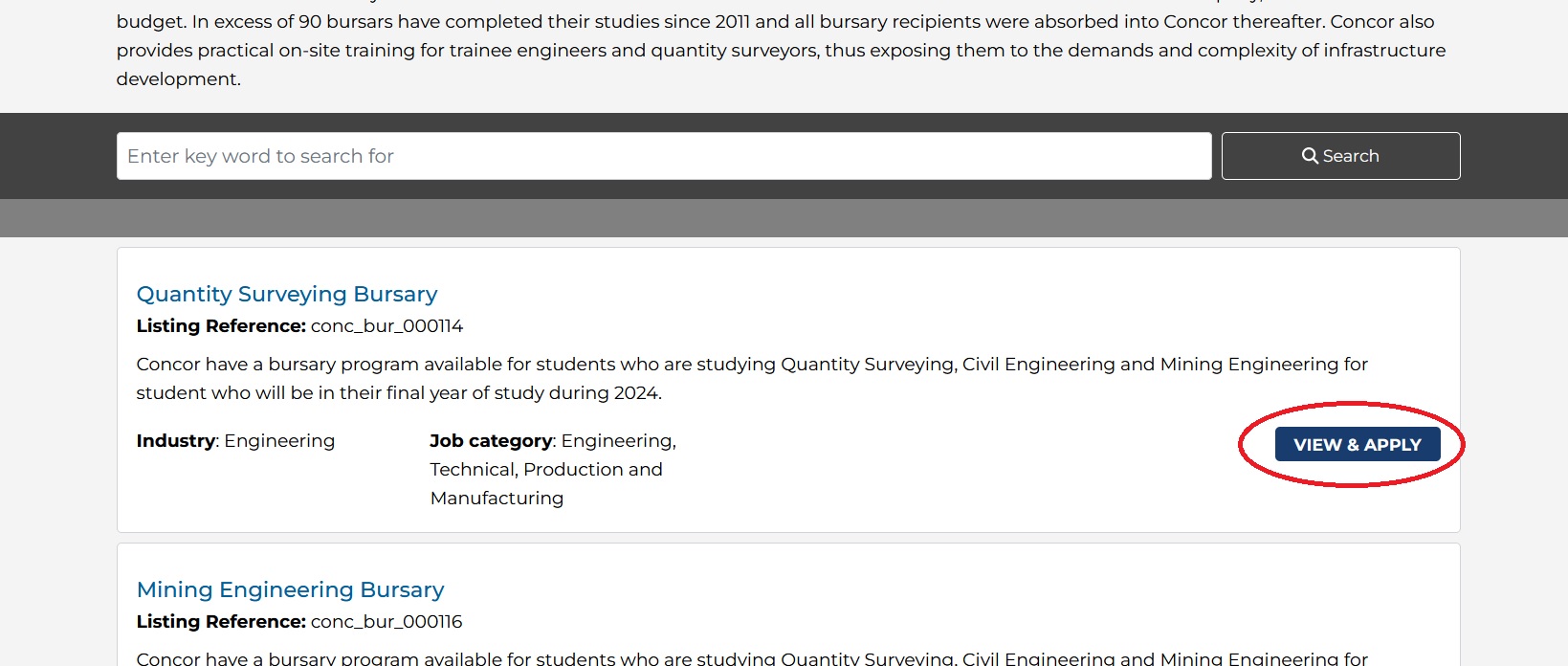Click the VIEW & APPLY button
This screenshot has height=666, width=1568.
coord(1357,445)
